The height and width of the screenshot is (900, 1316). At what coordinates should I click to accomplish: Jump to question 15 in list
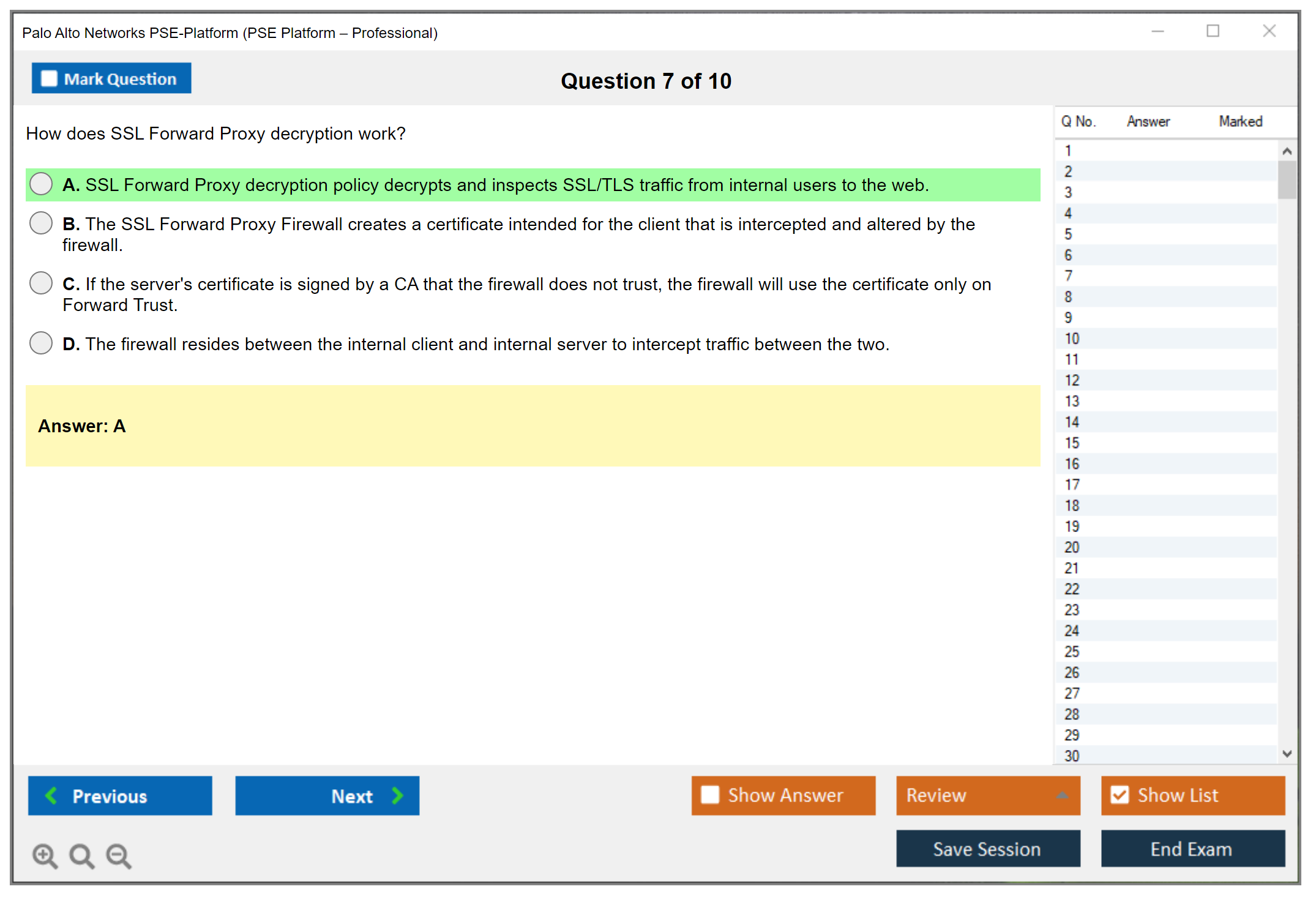coord(1072,443)
